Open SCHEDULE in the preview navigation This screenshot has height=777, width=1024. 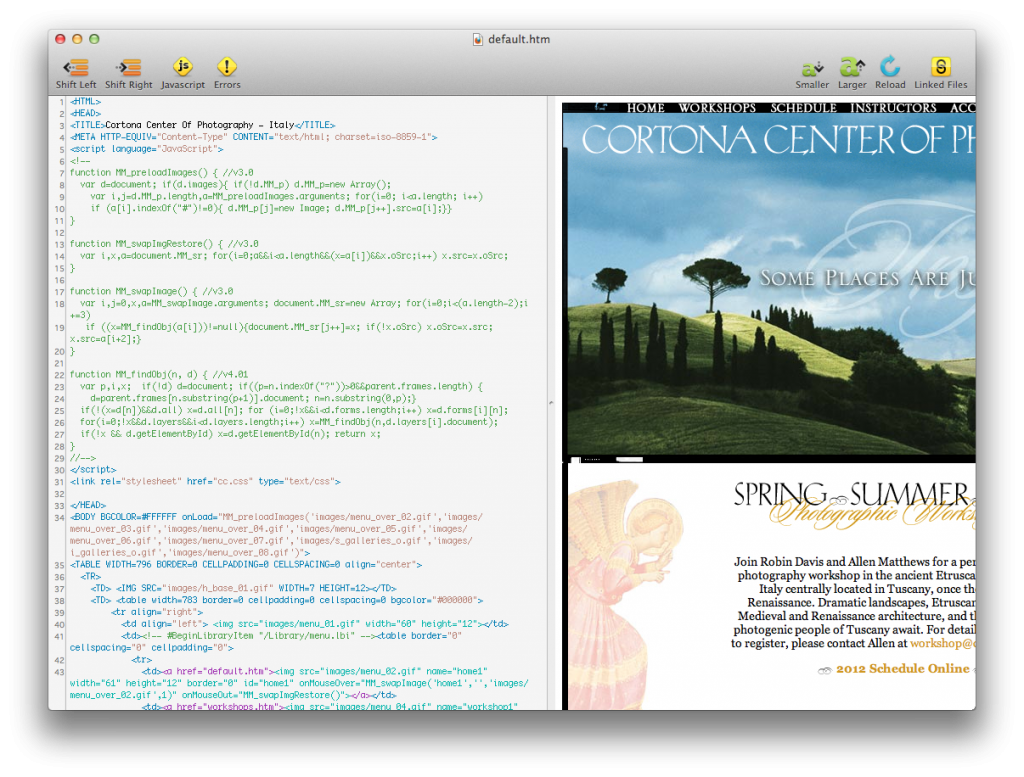tap(803, 108)
